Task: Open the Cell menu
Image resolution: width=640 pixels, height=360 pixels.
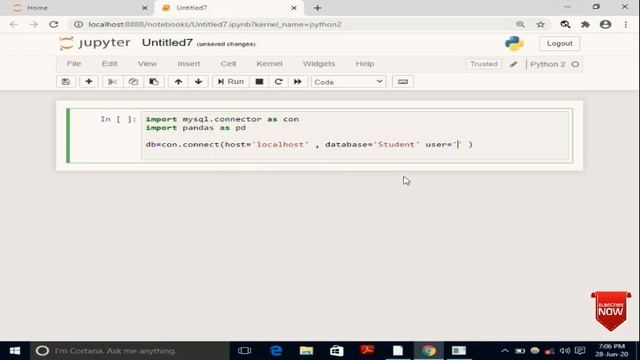Action: point(228,64)
